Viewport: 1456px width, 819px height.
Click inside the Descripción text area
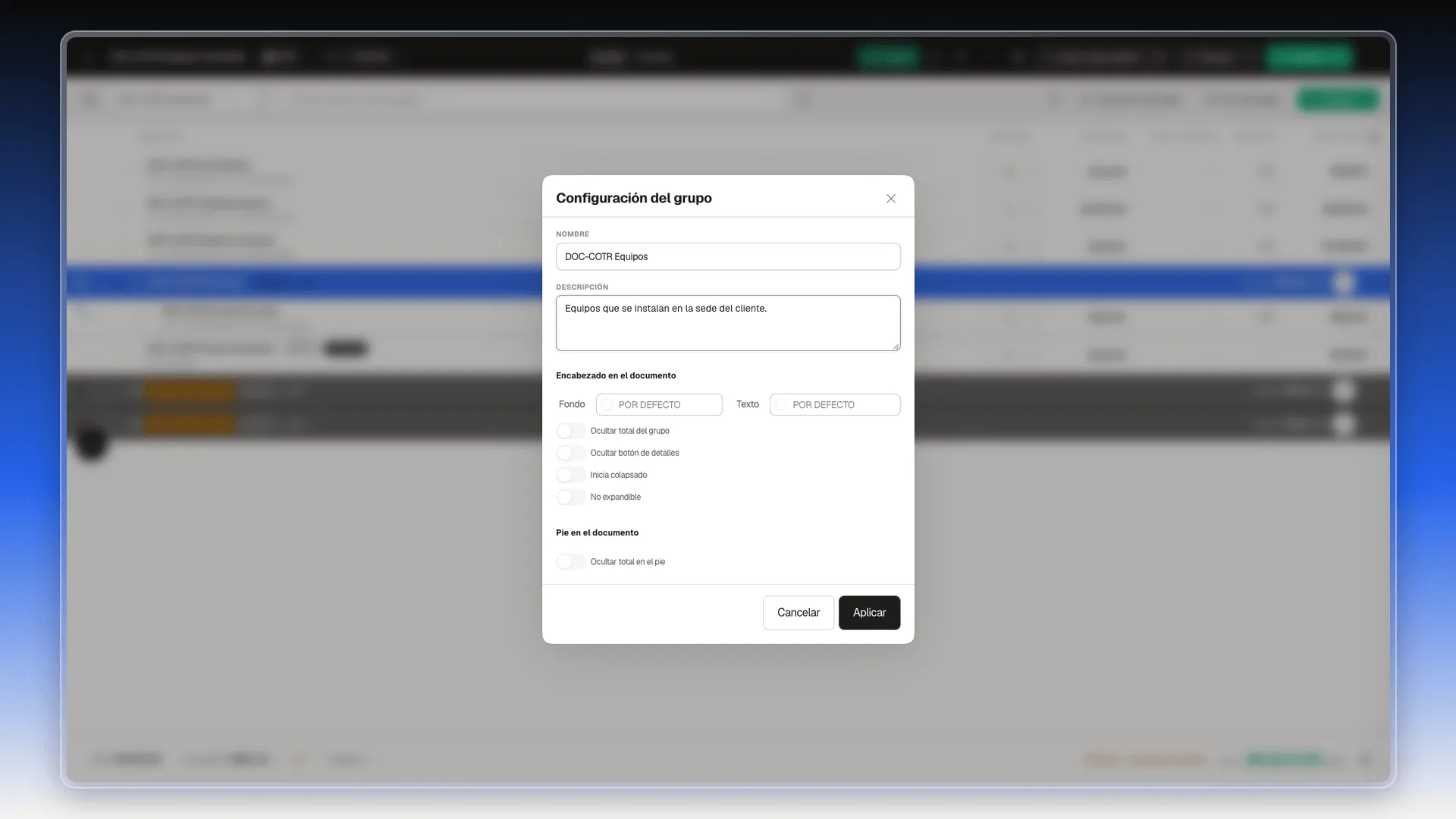pos(728,323)
